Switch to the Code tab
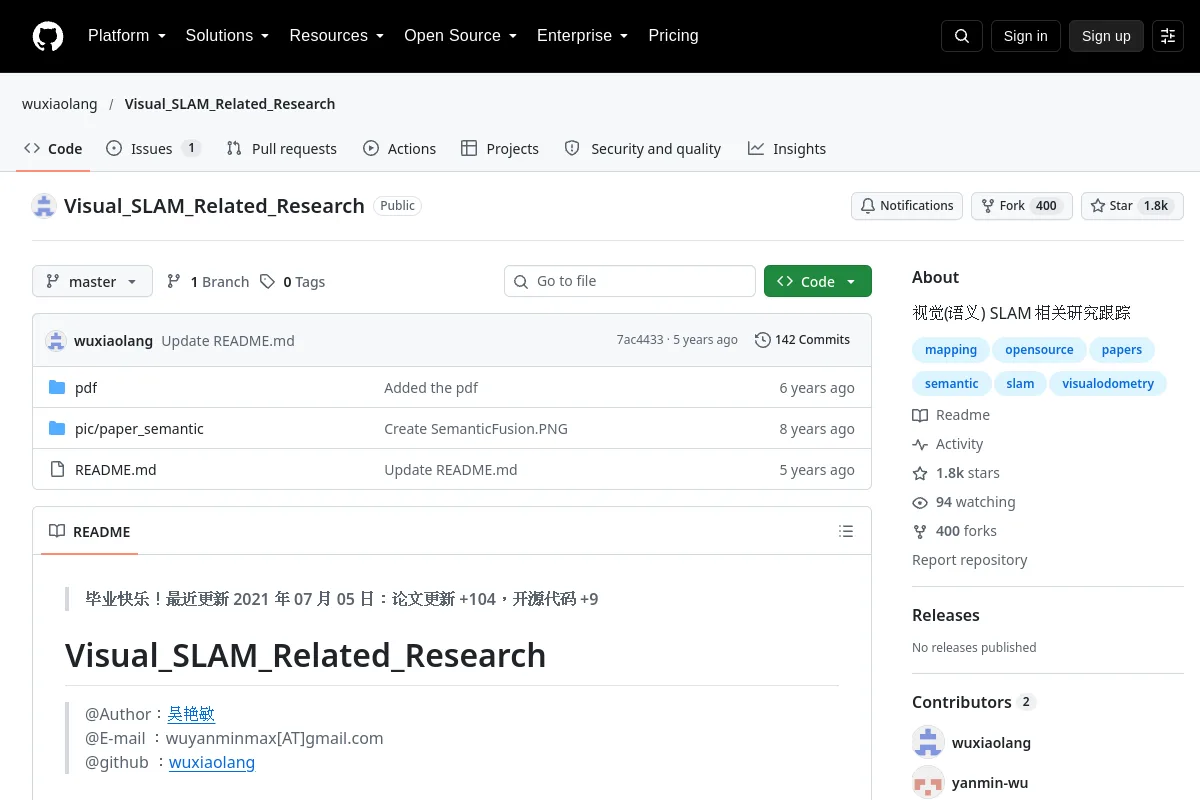 [53, 149]
